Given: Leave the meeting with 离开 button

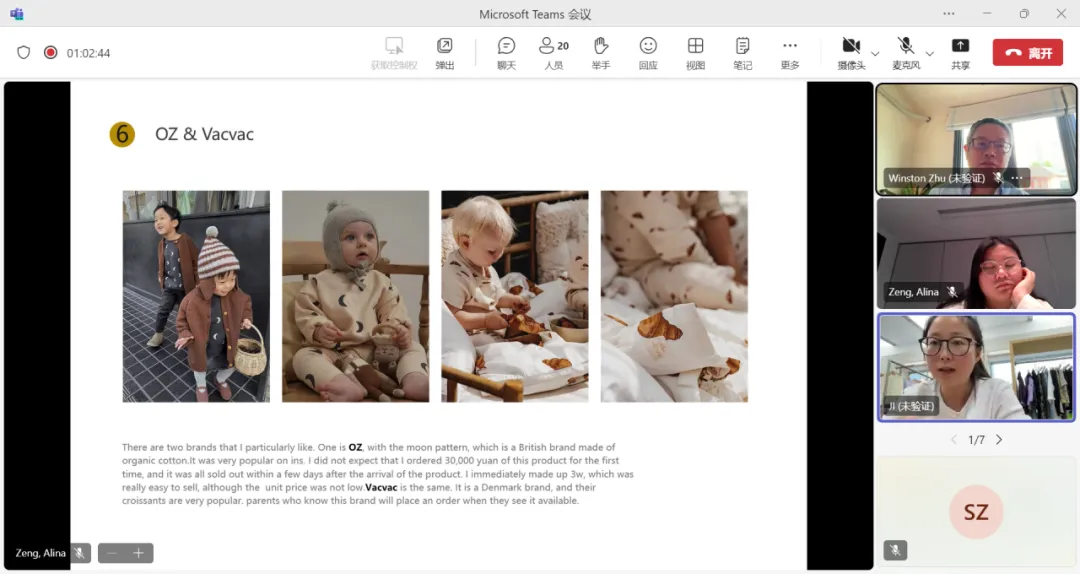Looking at the screenshot, I should point(1028,52).
